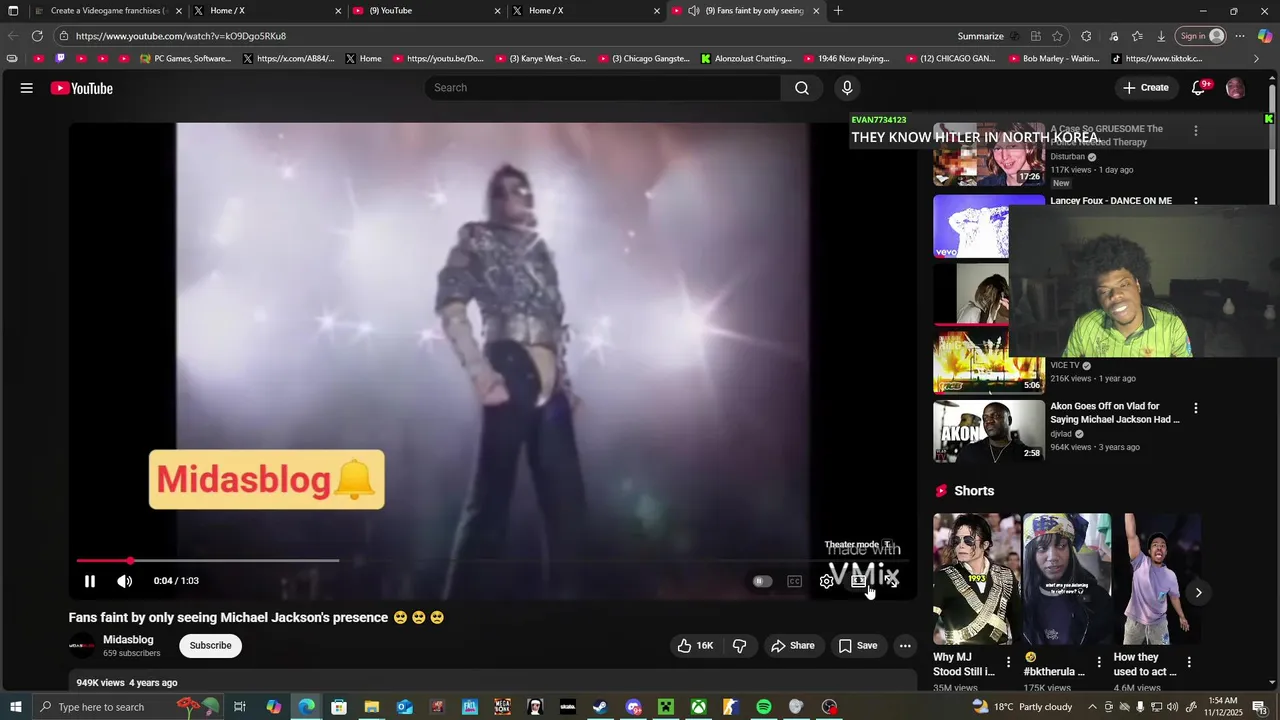Click Windows taskbar search box

point(127,707)
